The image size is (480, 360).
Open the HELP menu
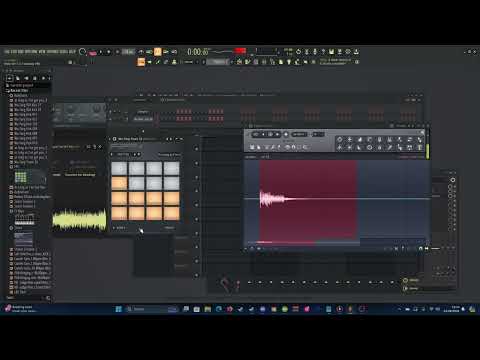click(72, 52)
